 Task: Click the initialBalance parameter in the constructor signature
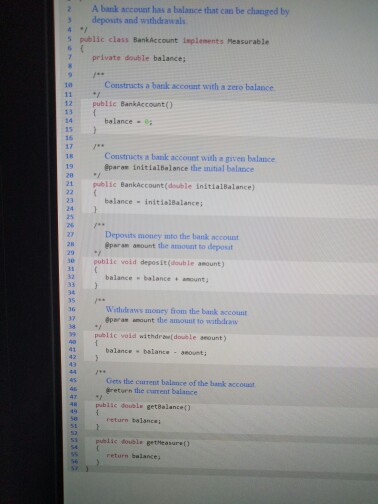coord(224,187)
